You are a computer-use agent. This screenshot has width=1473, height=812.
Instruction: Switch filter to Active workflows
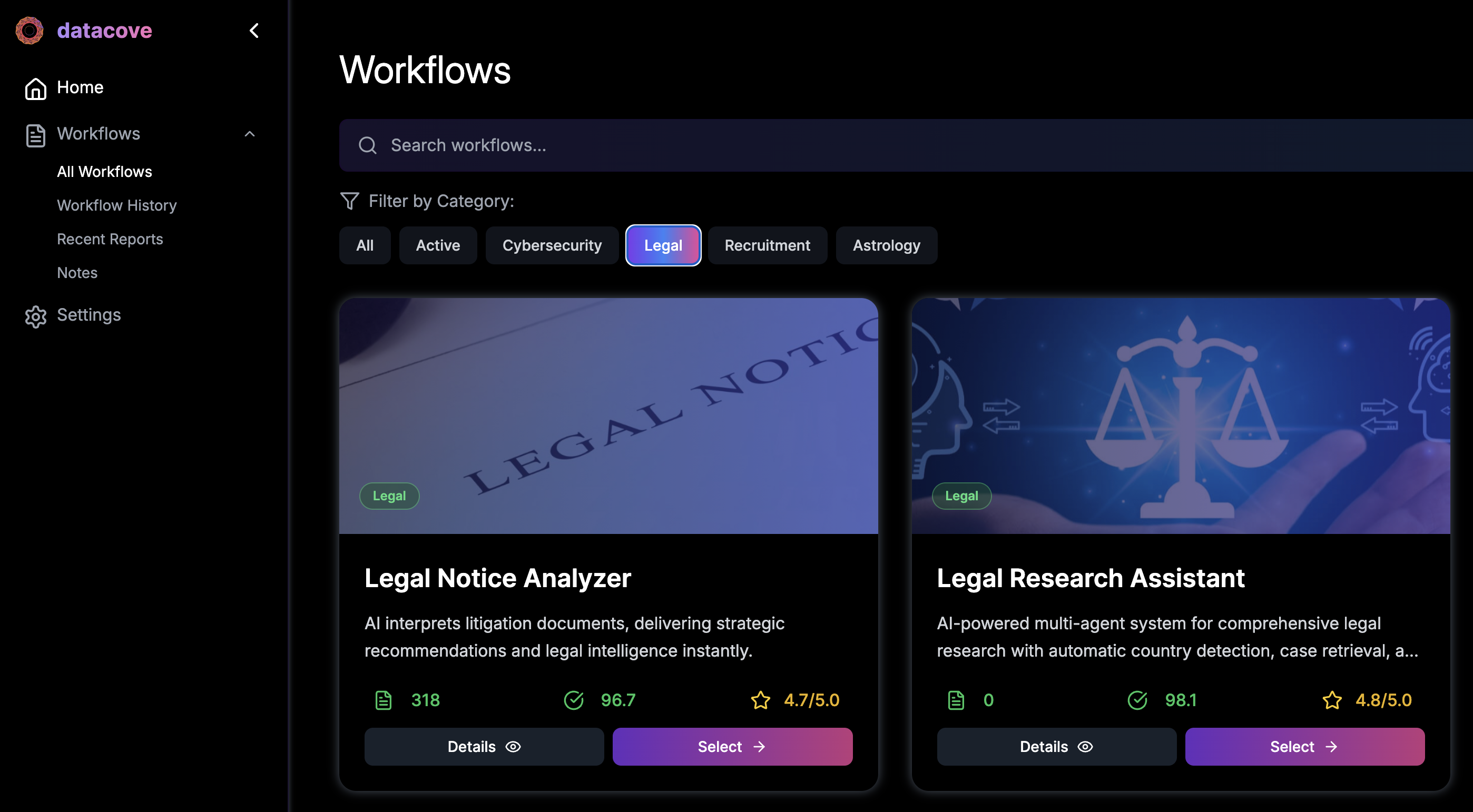click(x=437, y=246)
